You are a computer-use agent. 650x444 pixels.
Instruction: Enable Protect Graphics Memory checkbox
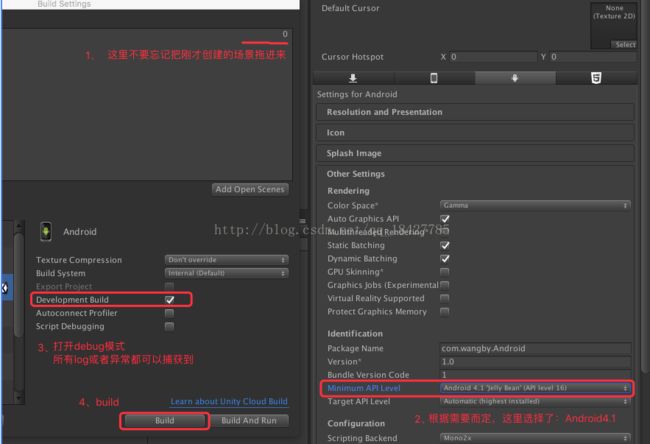(x=444, y=312)
